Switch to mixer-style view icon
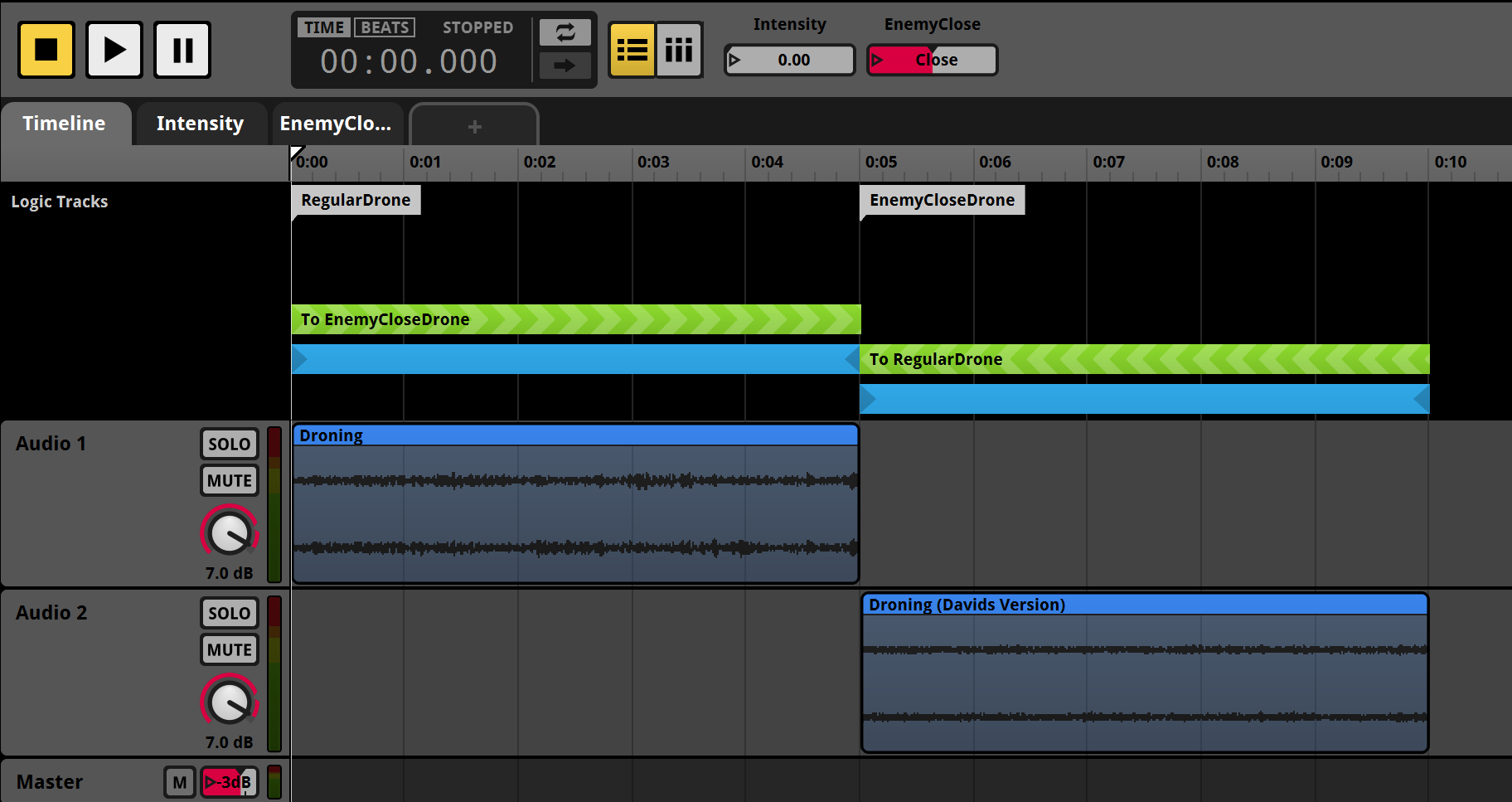Viewport: 1512px width, 802px height. [x=679, y=51]
